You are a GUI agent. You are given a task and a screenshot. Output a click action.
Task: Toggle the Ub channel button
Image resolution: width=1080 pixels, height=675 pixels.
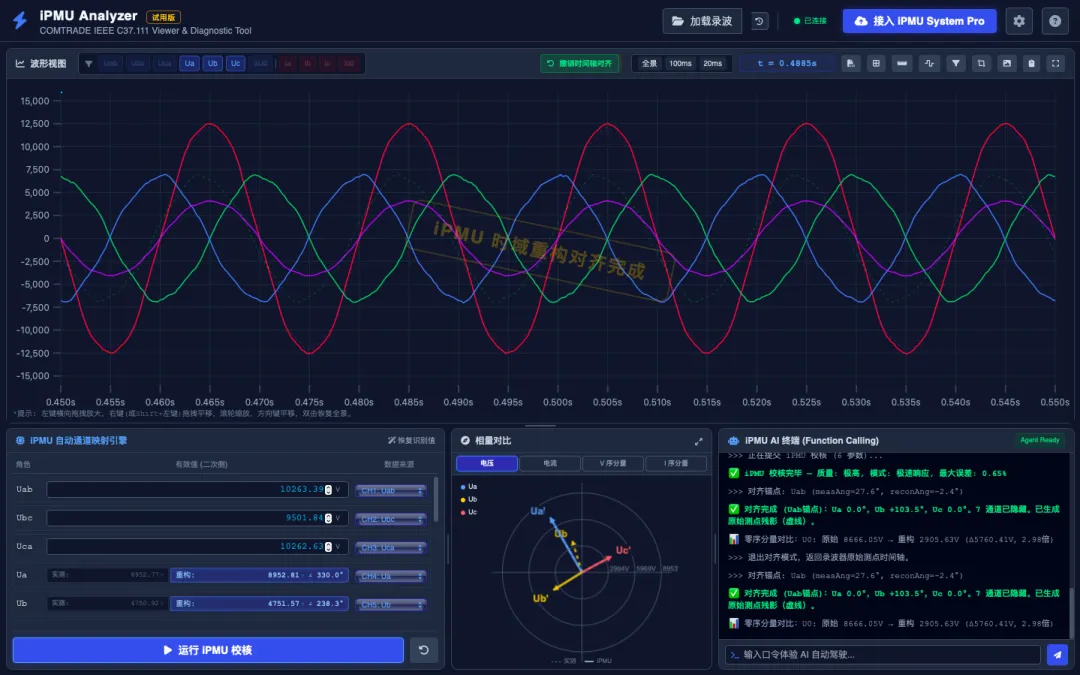coord(213,63)
